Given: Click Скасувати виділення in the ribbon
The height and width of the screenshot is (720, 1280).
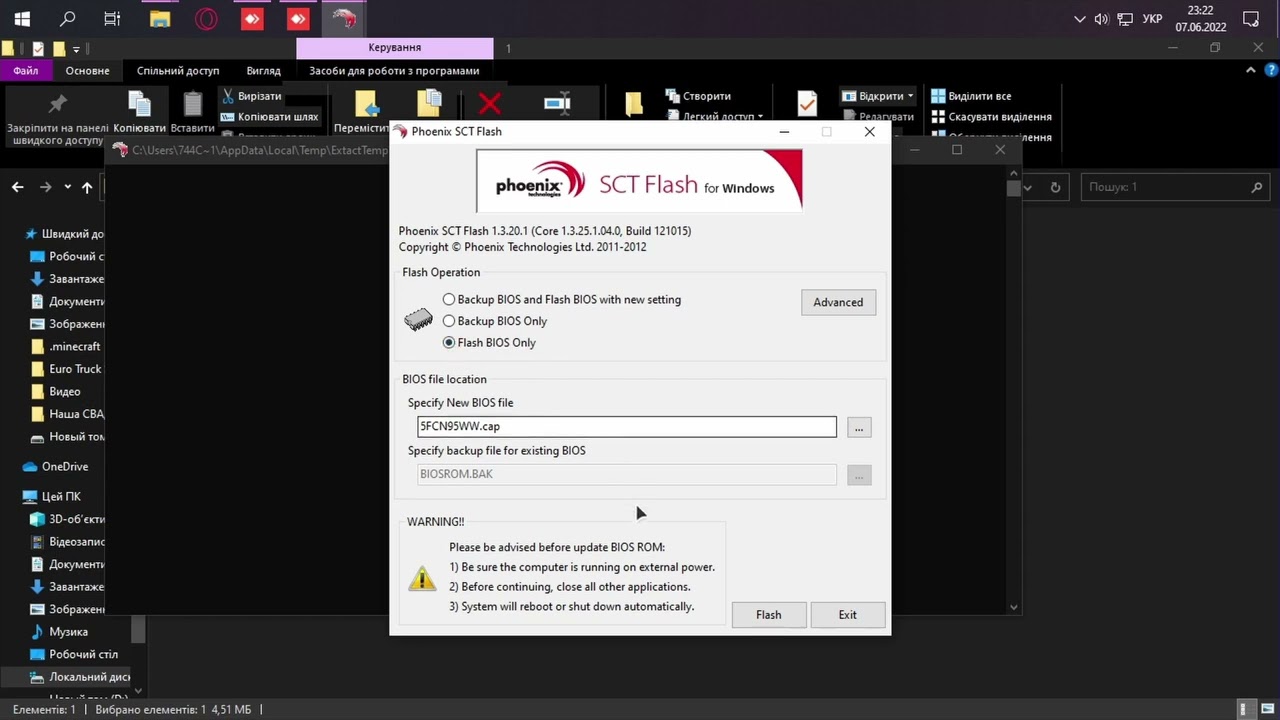Looking at the screenshot, I should (x=991, y=117).
